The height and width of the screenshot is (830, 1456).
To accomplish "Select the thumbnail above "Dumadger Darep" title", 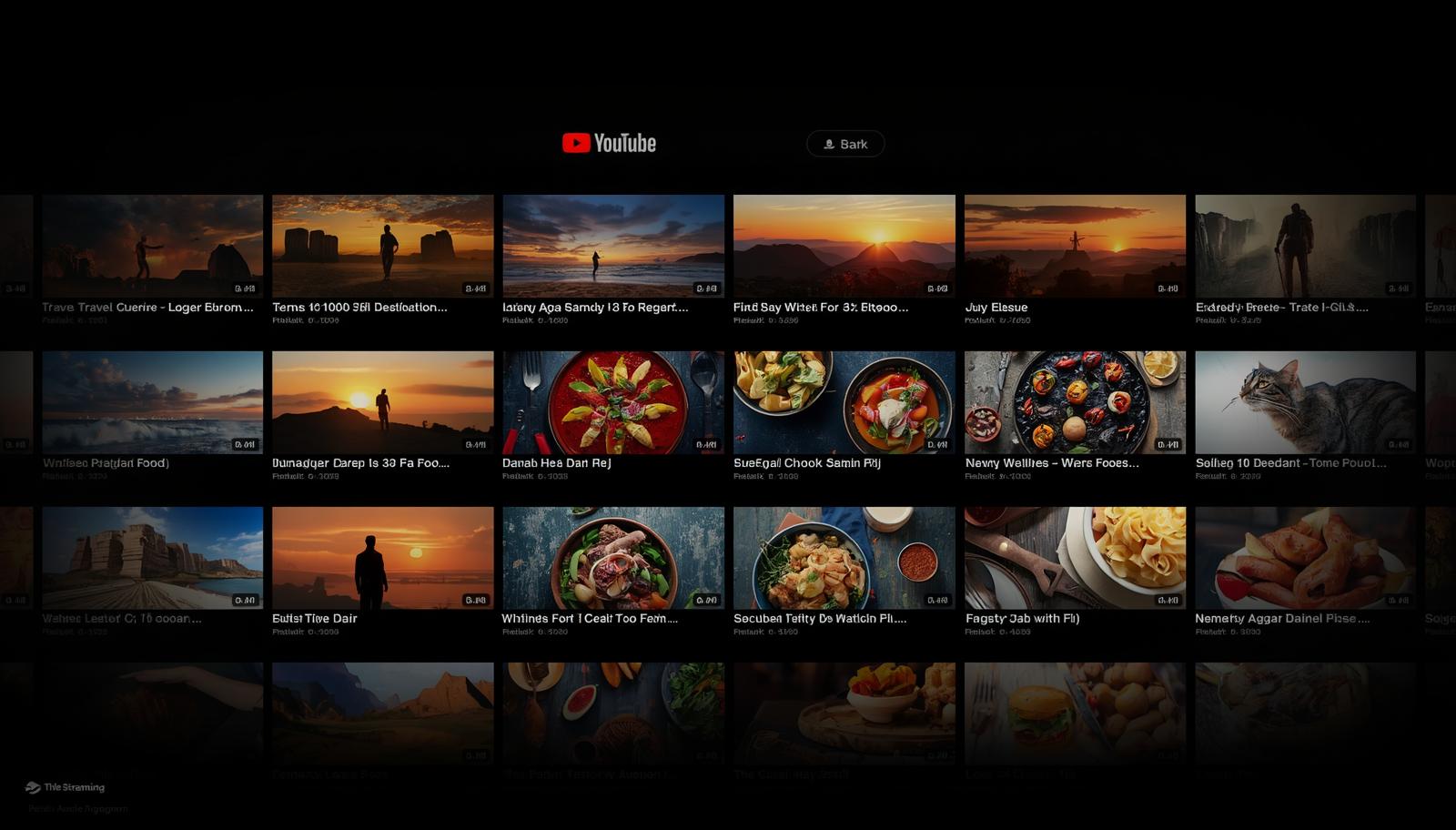I will 383,402.
